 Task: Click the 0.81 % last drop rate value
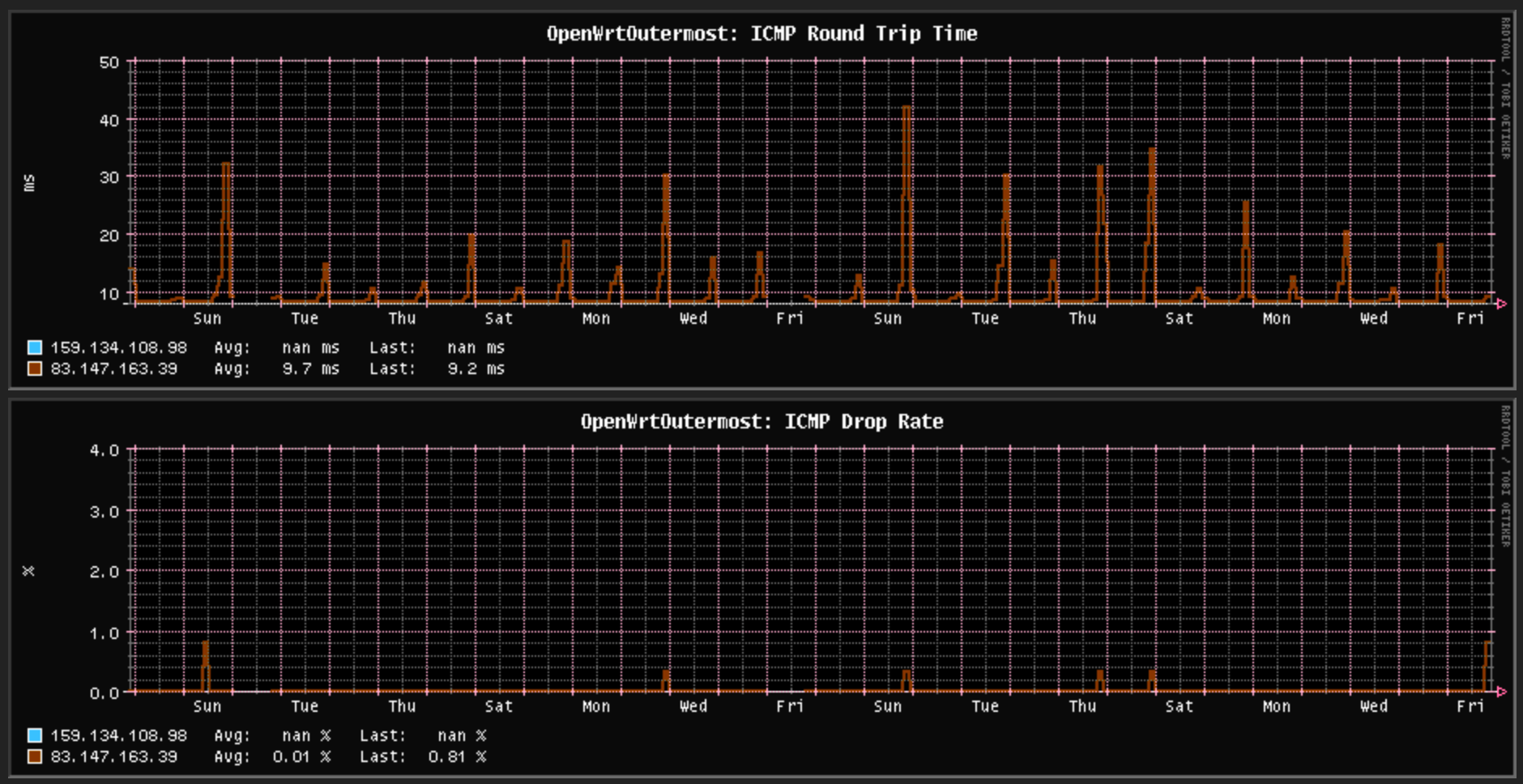[x=457, y=756]
